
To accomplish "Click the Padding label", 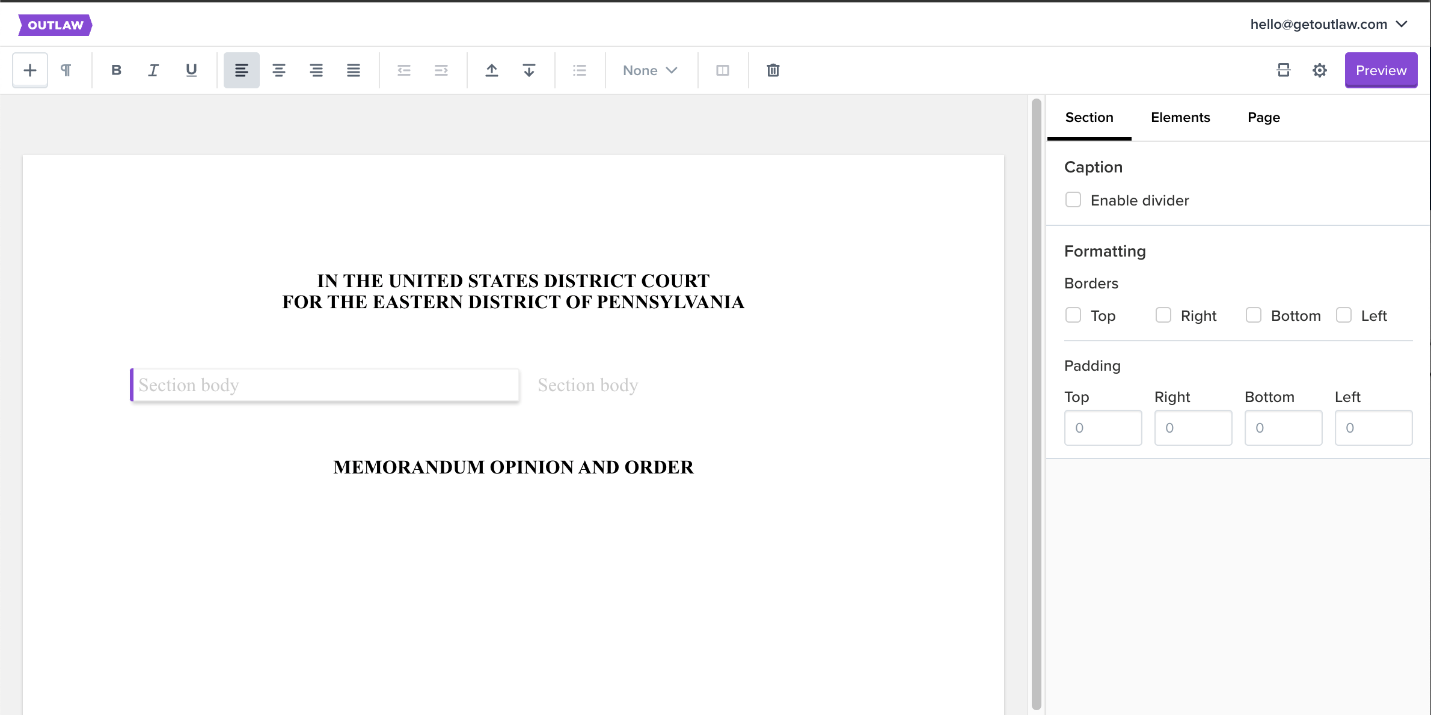I will coord(1092,366).
